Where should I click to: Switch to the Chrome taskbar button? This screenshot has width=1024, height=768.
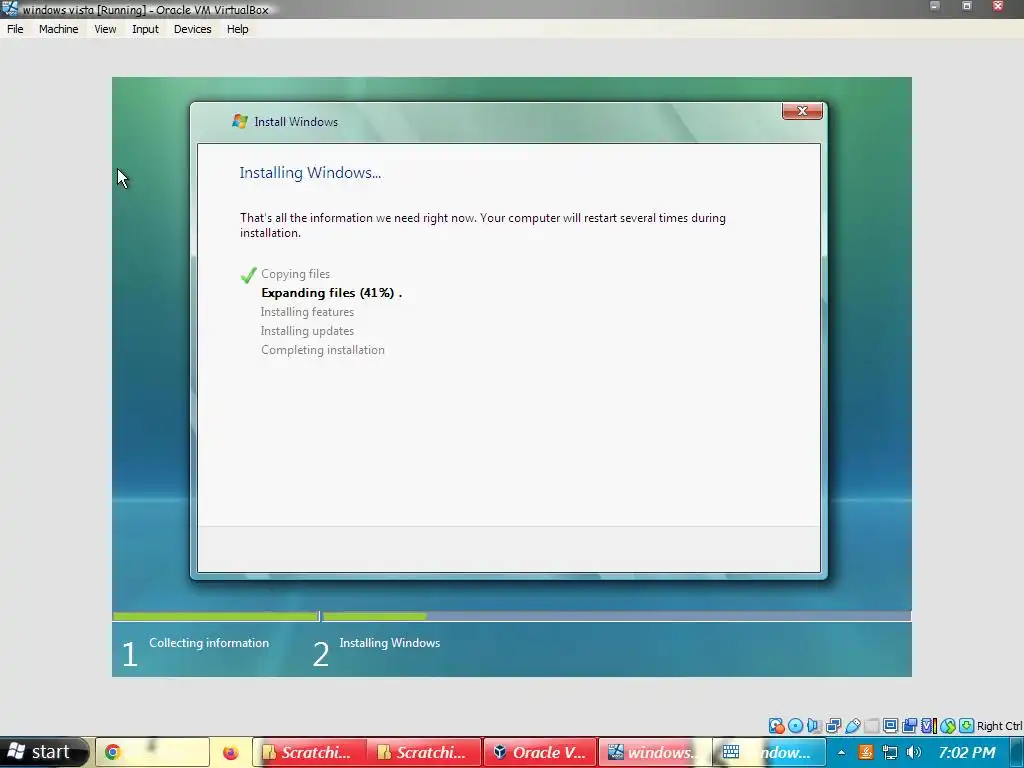(x=152, y=752)
